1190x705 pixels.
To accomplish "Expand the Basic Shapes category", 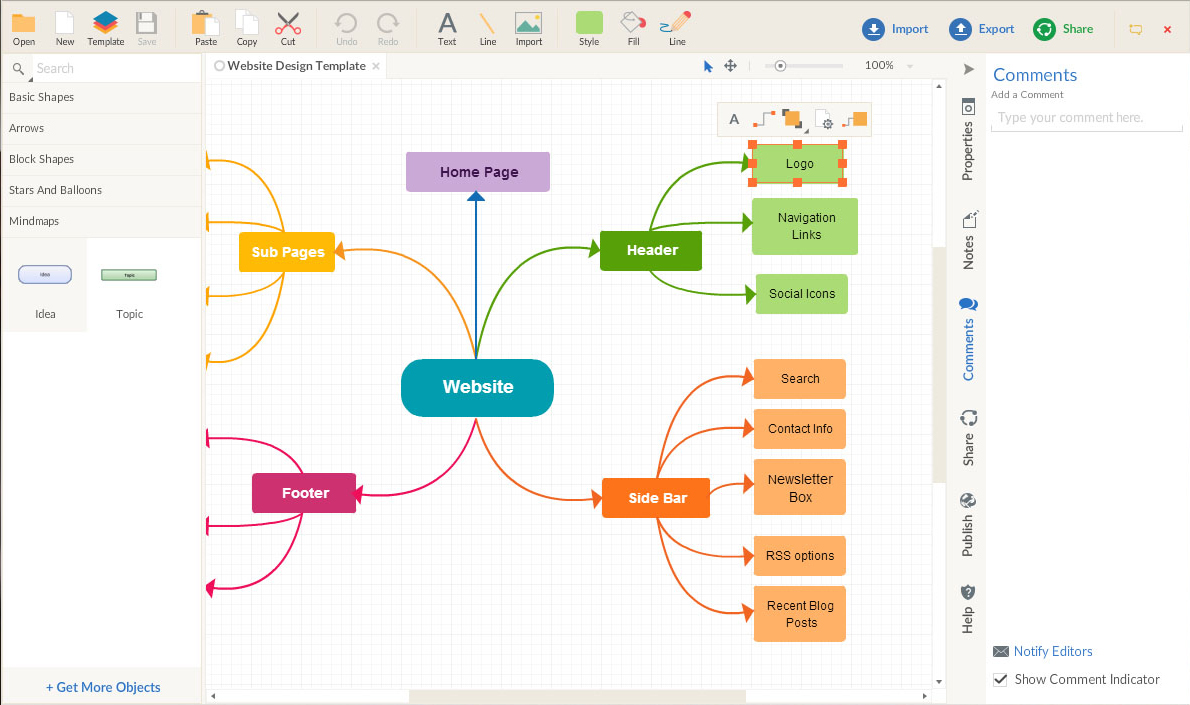I will pyautogui.click(x=100, y=97).
